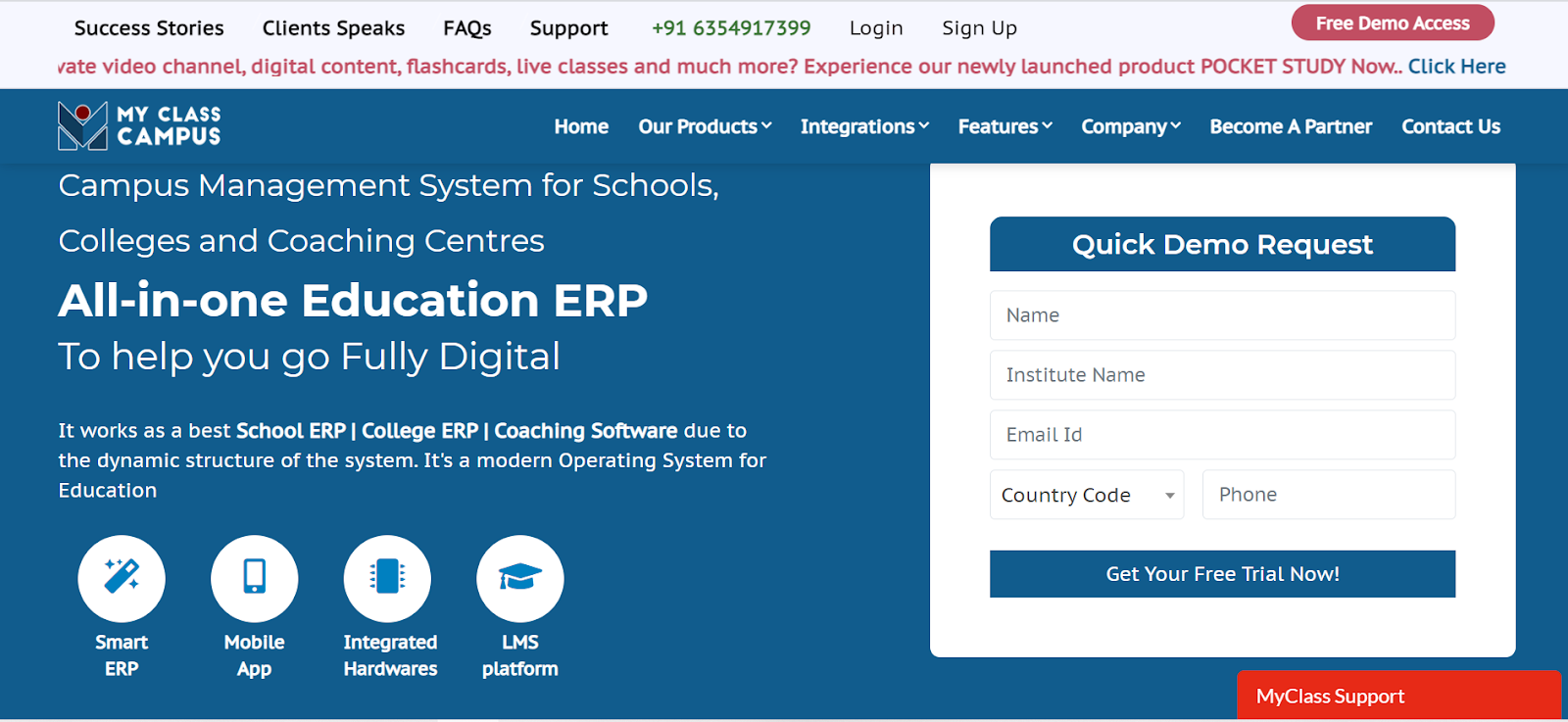Expand the Our Products dropdown menu

tap(705, 126)
